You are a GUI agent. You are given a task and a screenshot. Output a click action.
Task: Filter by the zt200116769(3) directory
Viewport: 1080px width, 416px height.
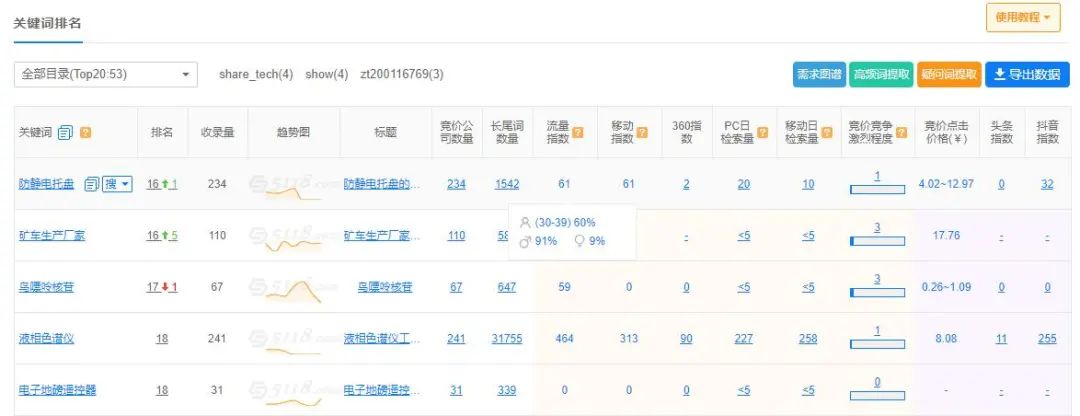coord(402,74)
